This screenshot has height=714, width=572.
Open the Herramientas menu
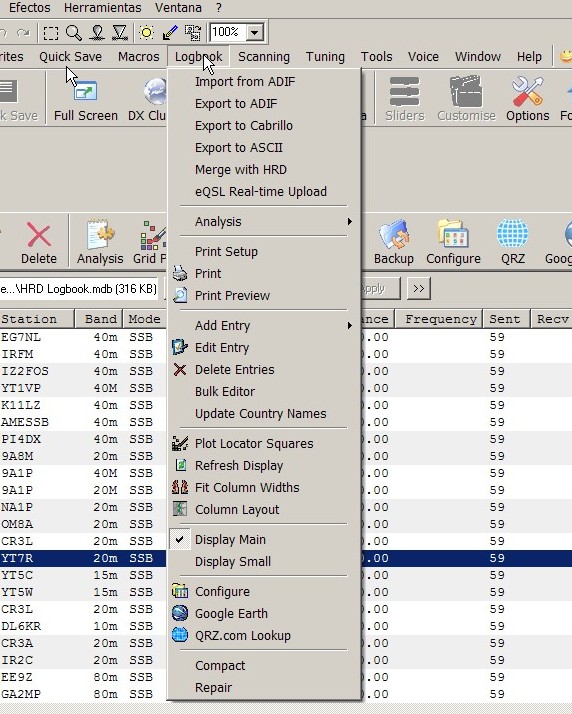coord(102,8)
